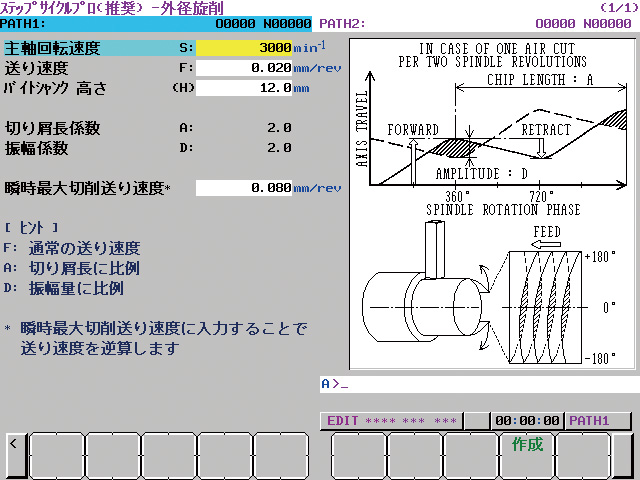
Task: Click the 主軸回転速度 label
Action: [52, 48]
